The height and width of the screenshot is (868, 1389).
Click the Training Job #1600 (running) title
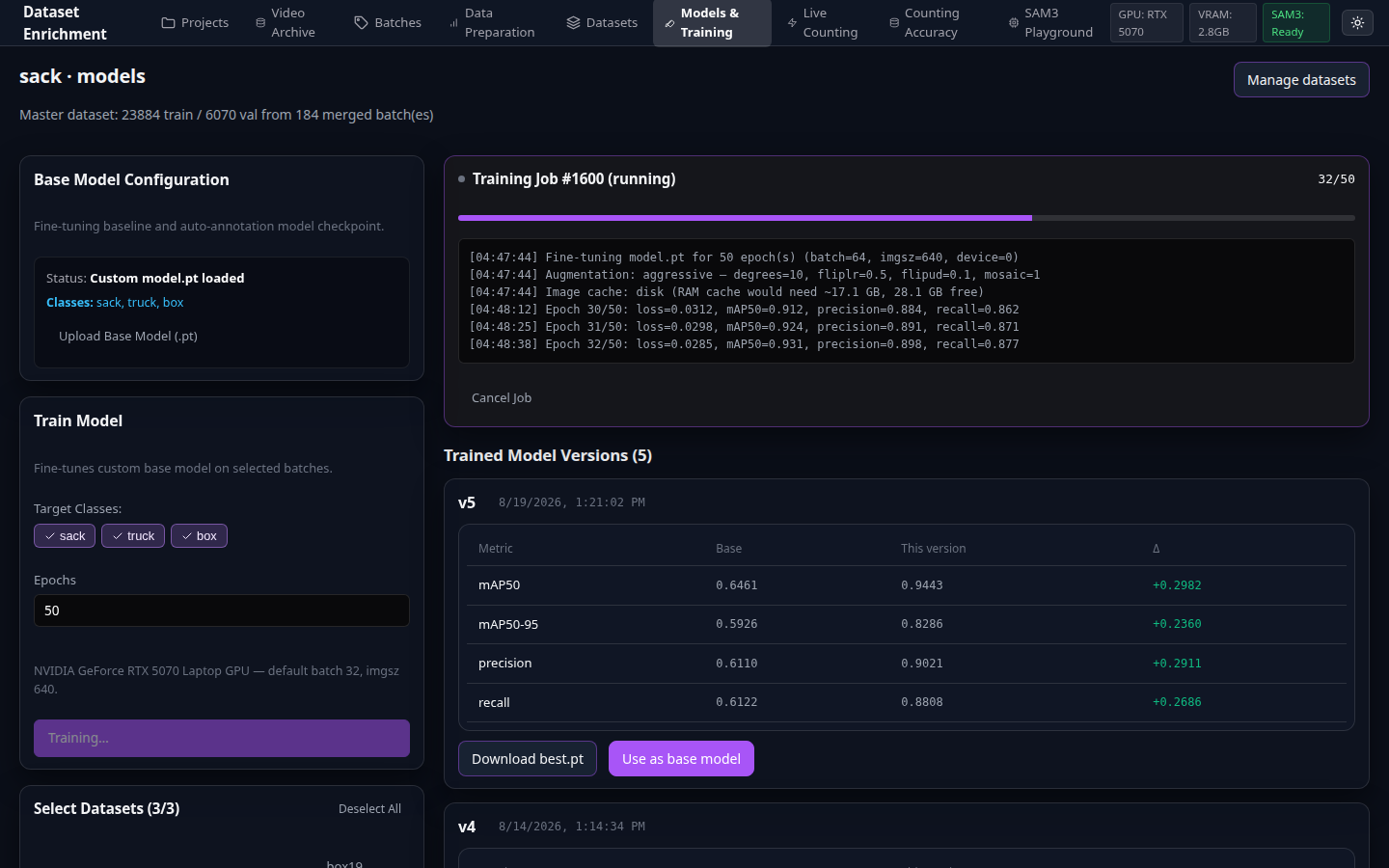[574, 179]
